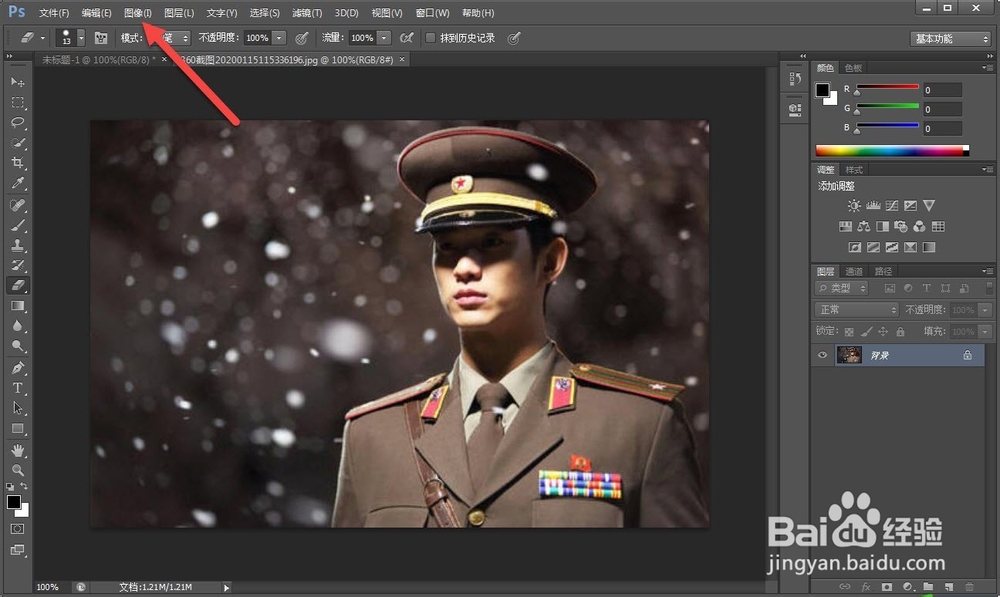Toggle lock all

(900, 332)
